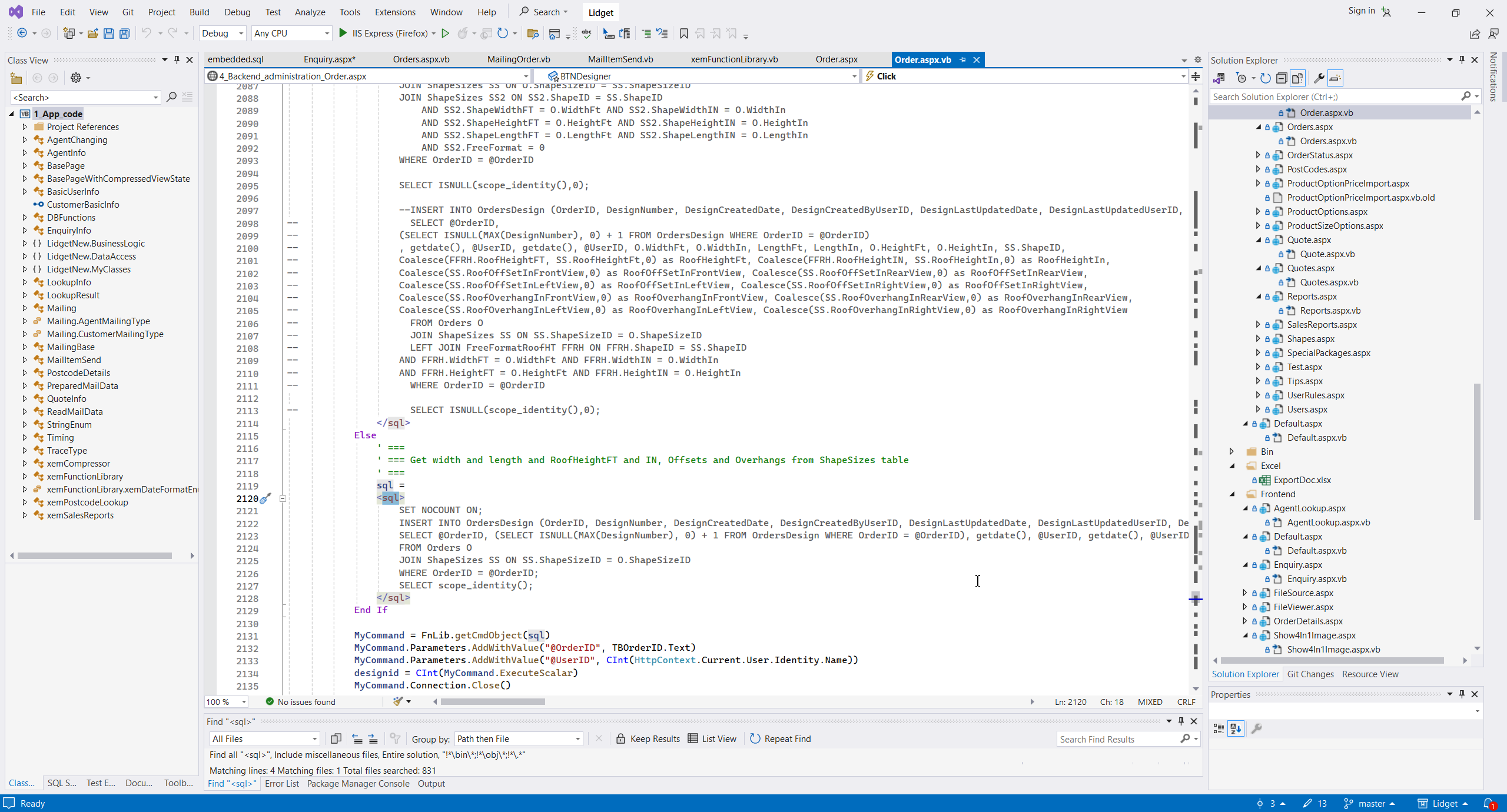1507x812 pixels.
Task: Toggle Keep Results lock option
Action: (x=648, y=738)
